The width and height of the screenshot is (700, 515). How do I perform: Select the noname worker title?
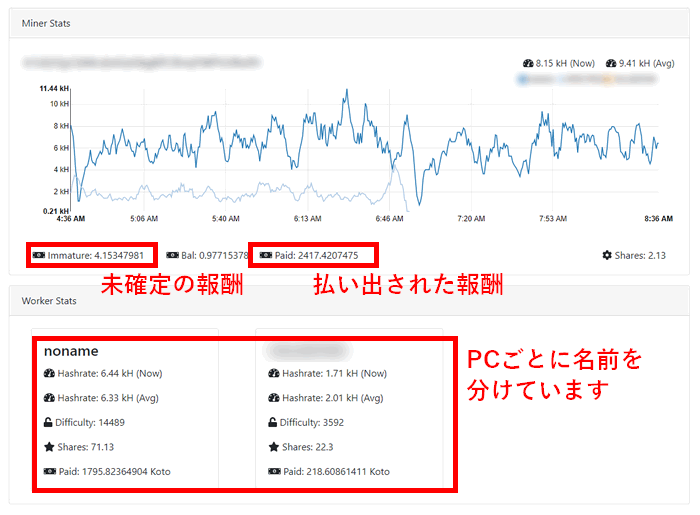pos(71,351)
